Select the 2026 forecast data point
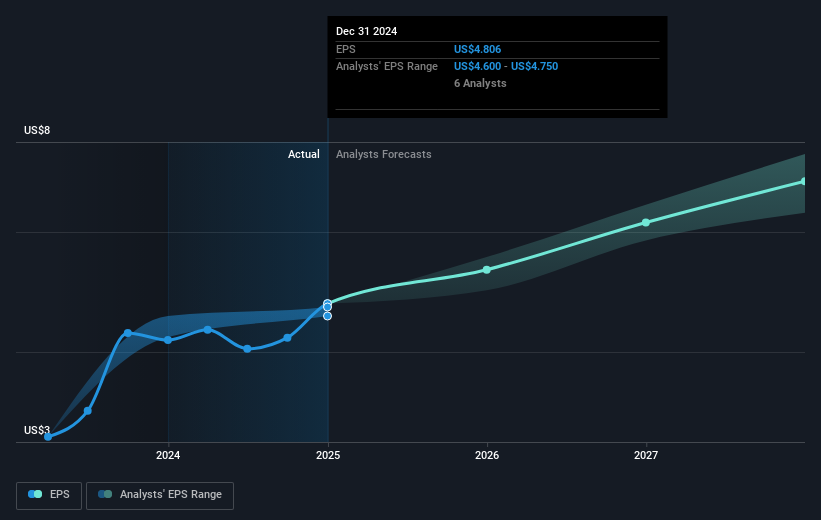The width and height of the screenshot is (821, 520). [x=487, y=270]
